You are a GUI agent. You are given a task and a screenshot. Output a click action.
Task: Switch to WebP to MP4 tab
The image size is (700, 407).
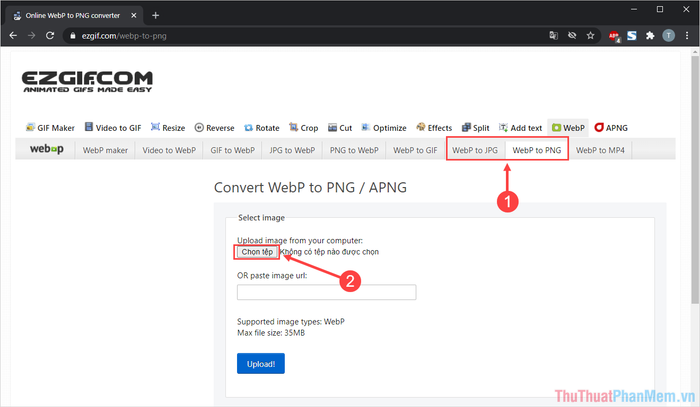[600, 150]
